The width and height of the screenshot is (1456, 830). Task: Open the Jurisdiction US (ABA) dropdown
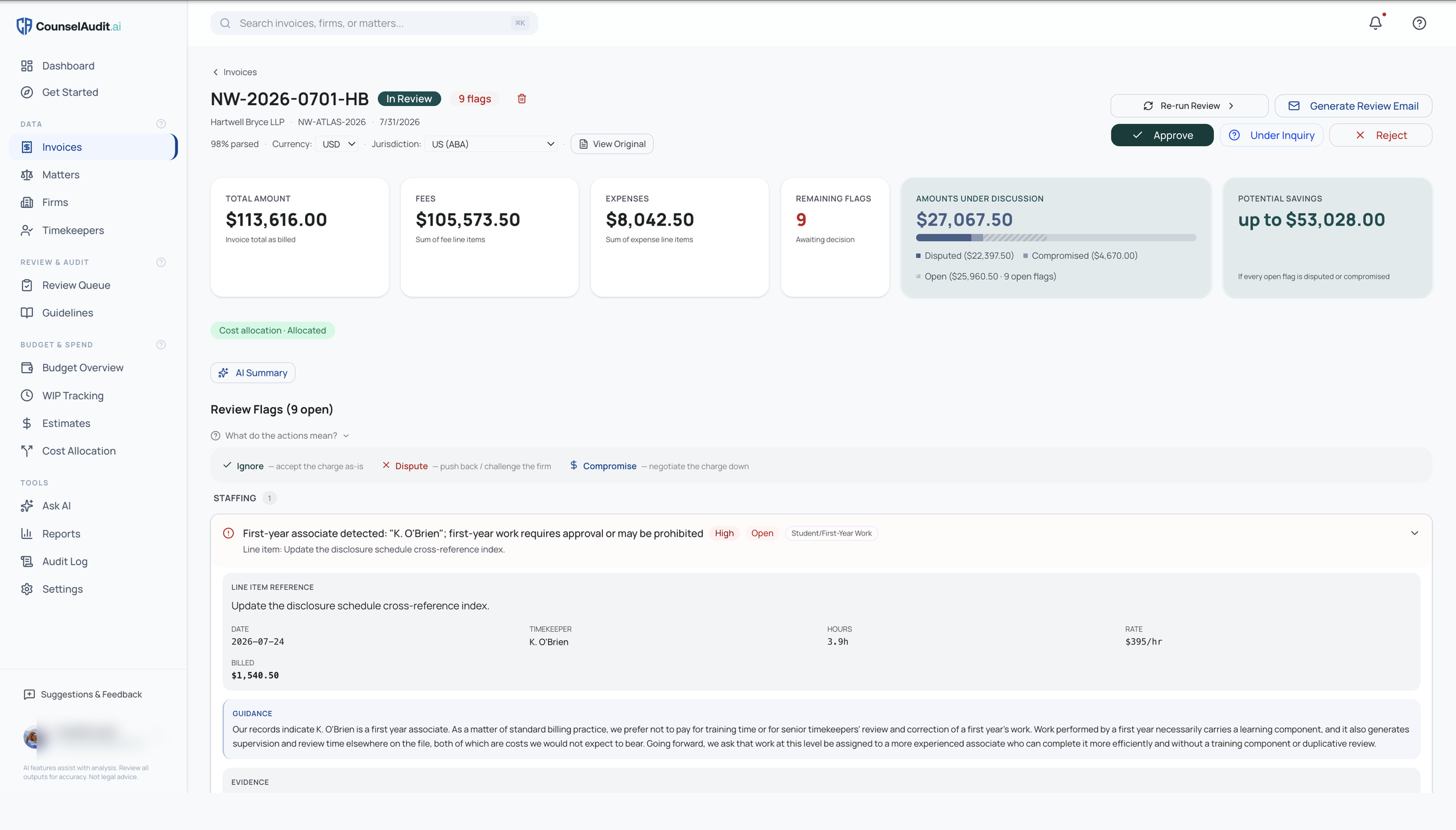click(492, 144)
